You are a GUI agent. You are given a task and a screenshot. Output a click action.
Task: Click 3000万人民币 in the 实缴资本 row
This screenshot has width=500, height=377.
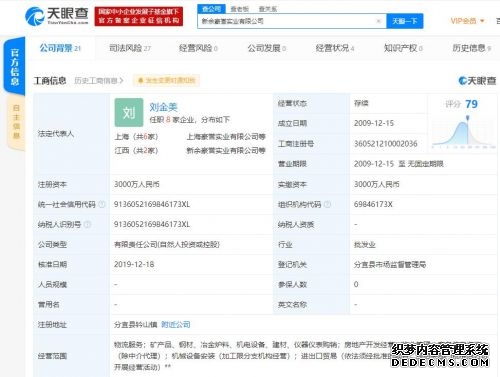coord(377,184)
